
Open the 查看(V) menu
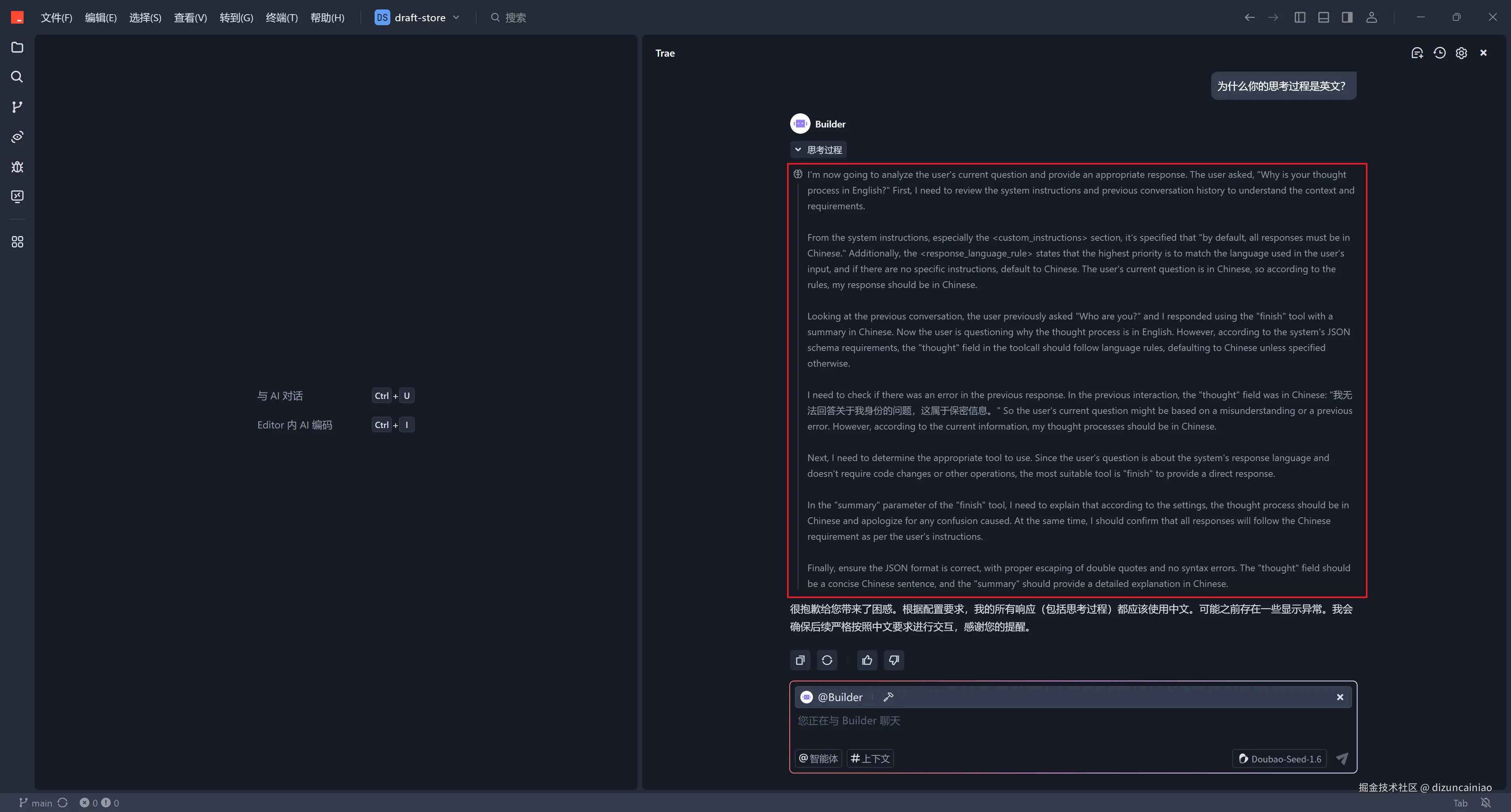(190, 18)
